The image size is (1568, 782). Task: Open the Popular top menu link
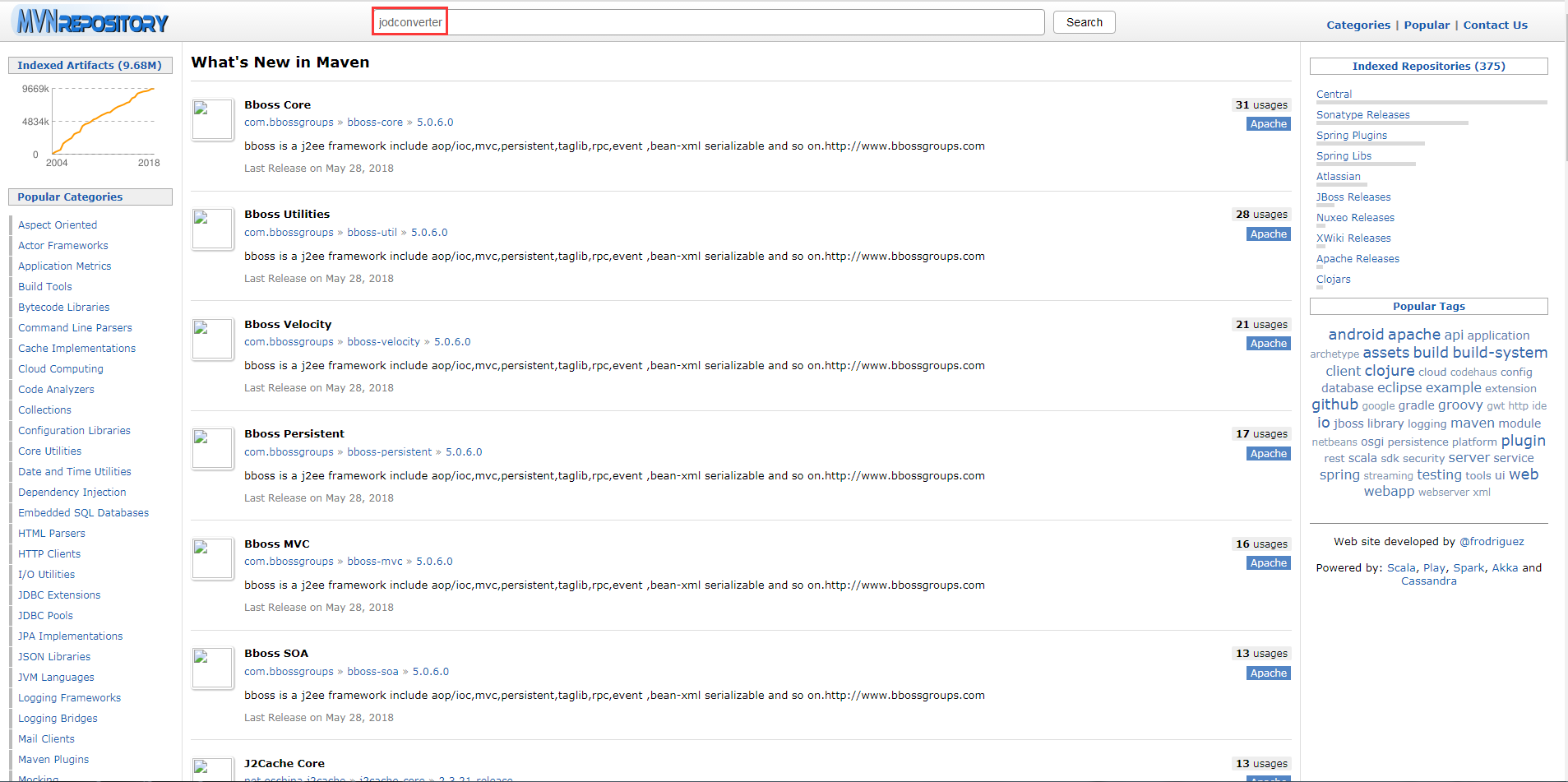click(x=1427, y=25)
